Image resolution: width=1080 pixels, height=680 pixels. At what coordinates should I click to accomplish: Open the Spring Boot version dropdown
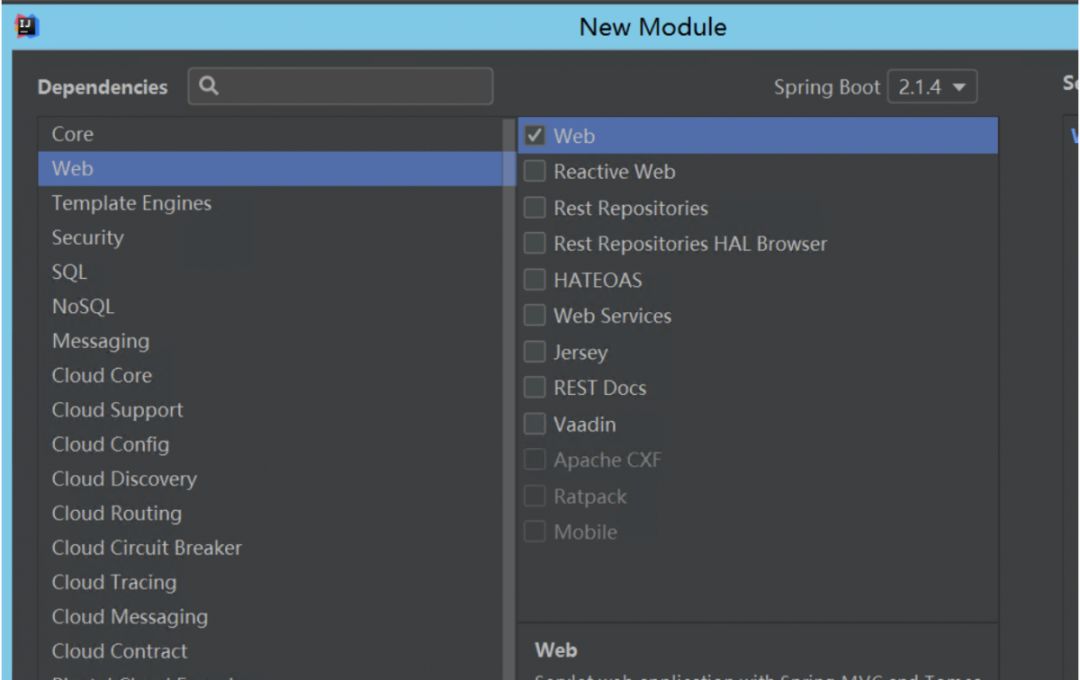click(932, 87)
